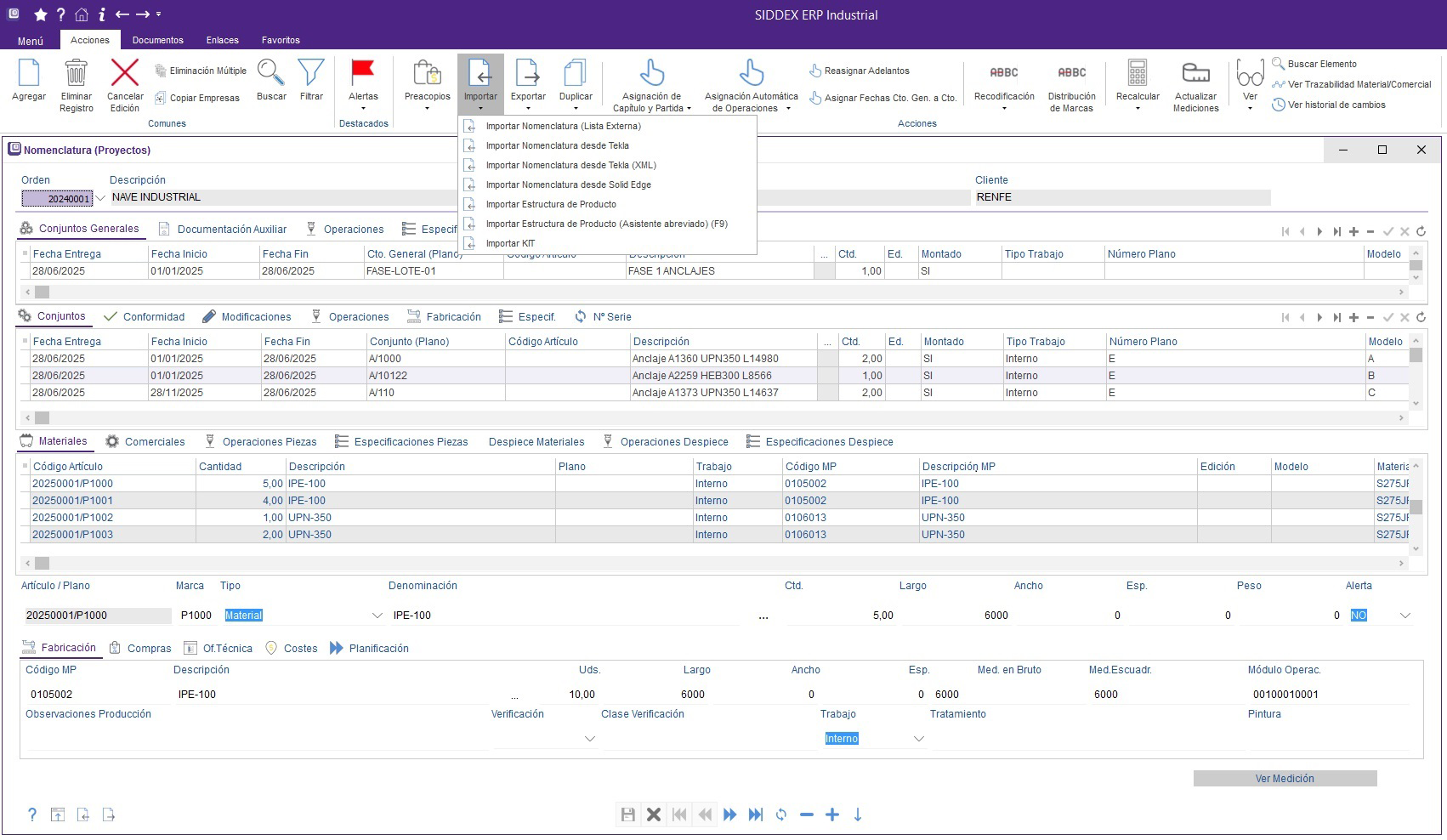This screenshot has width=1447, height=840.
Task: Click Ver historial de cambios link
Action: click(1336, 105)
